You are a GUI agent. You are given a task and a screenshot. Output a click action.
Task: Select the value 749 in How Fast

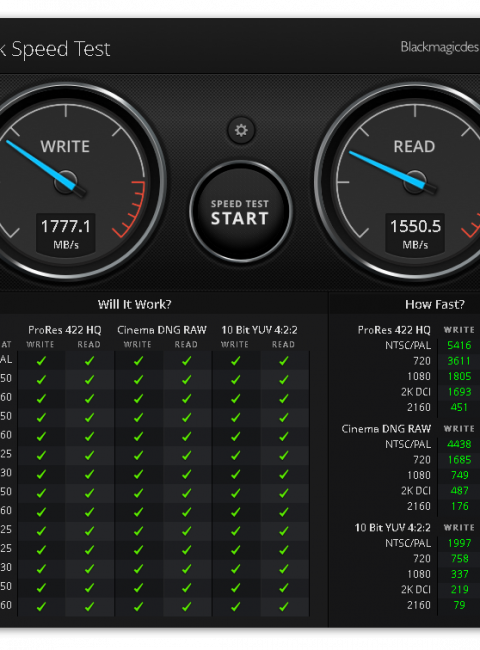click(x=460, y=475)
